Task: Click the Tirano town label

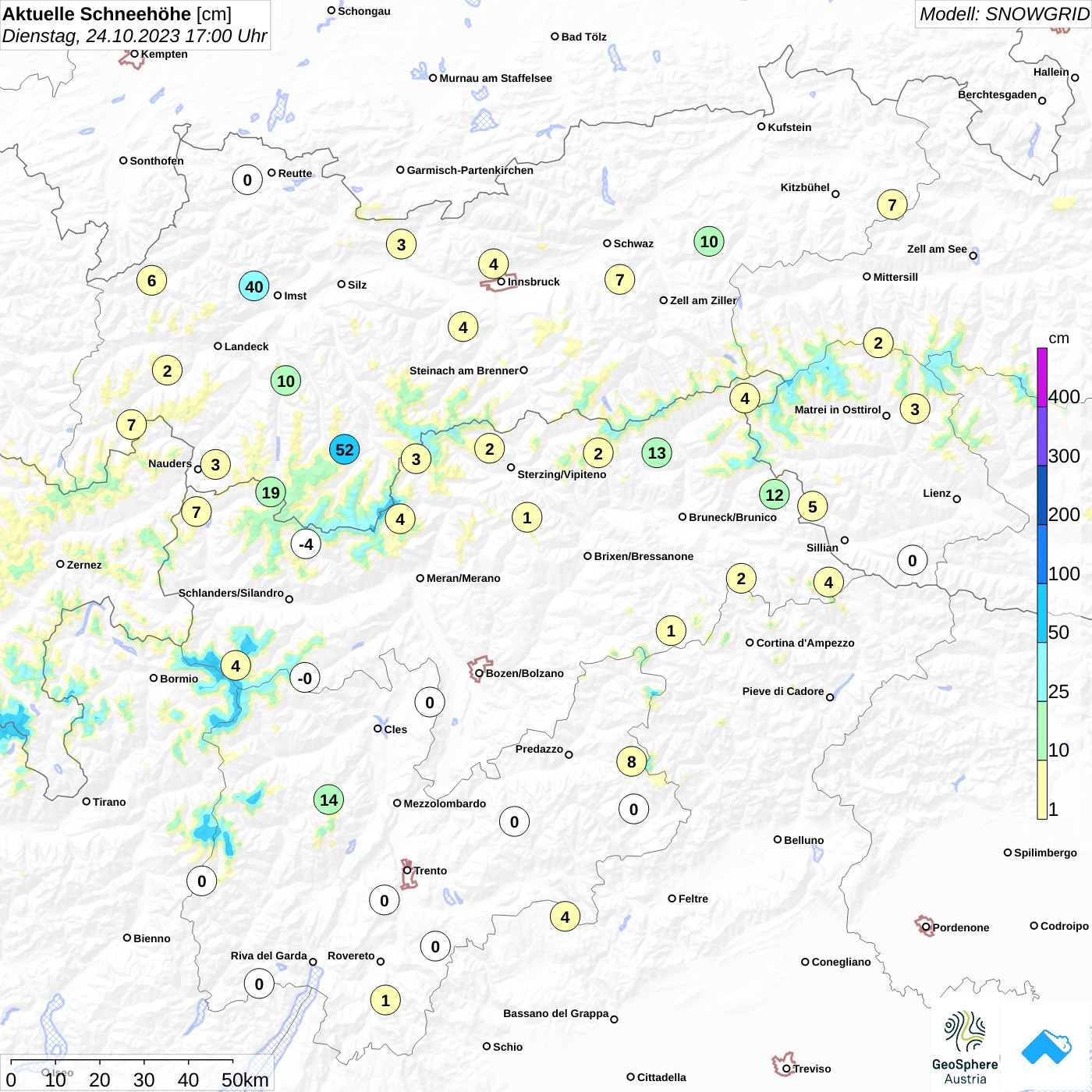Action: coord(109,802)
